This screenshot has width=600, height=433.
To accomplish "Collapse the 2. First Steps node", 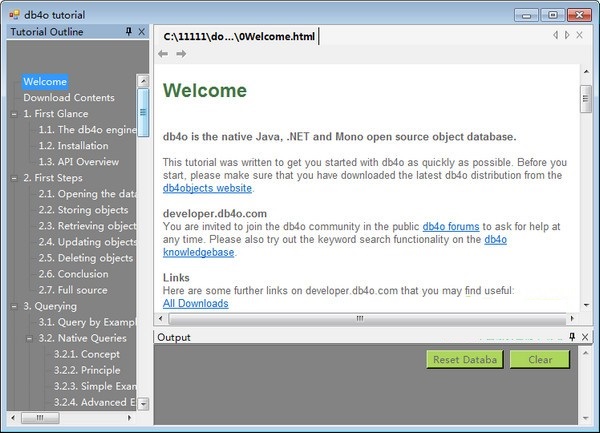I will pyautogui.click(x=14, y=178).
